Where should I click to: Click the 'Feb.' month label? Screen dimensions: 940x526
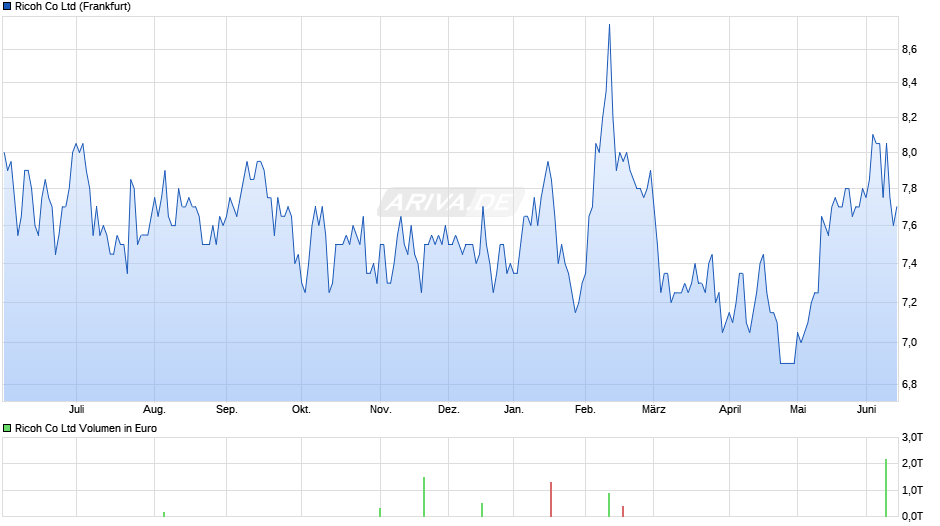[x=585, y=409]
